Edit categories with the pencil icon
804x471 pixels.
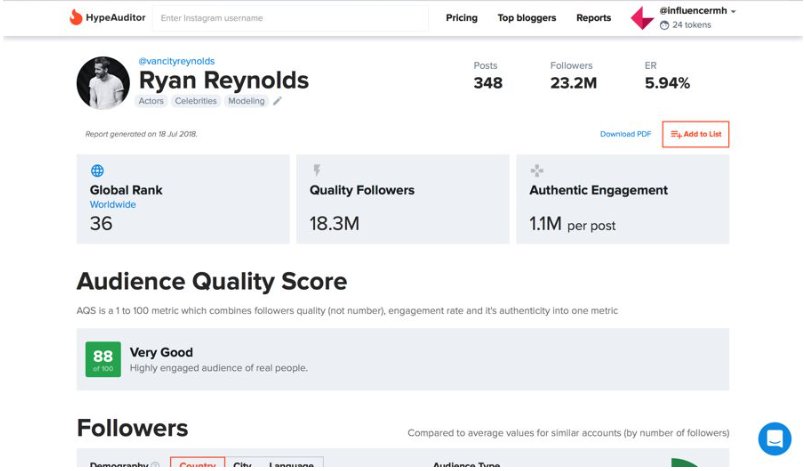click(277, 101)
